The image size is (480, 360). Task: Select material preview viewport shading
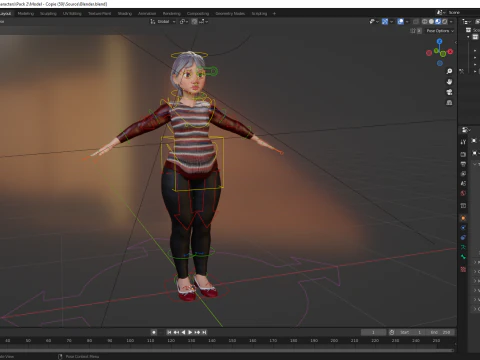[x=438, y=21]
